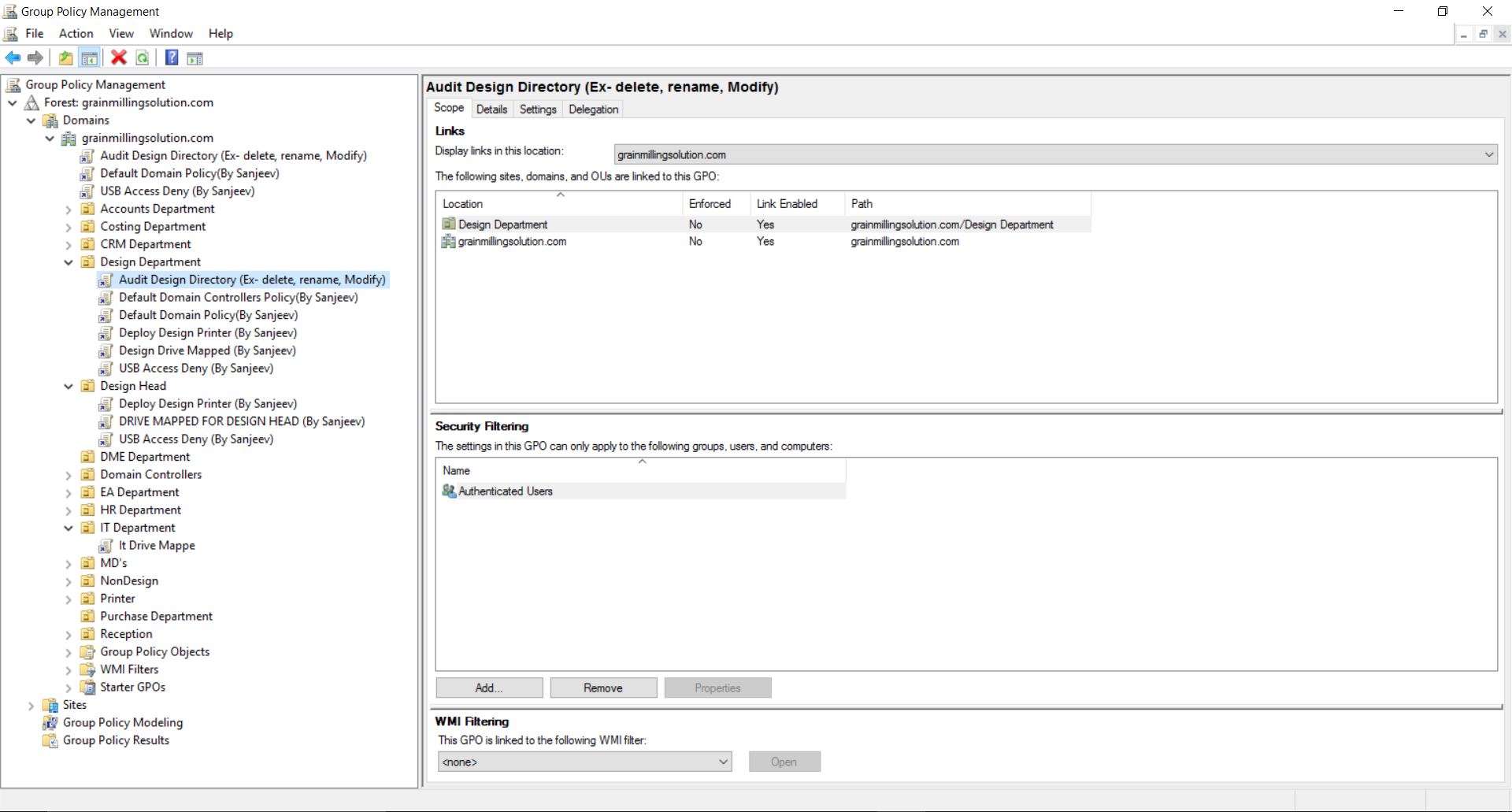Screen dimensions: 1512x812
Task: Collapse the Domains node
Action: [x=31, y=121]
